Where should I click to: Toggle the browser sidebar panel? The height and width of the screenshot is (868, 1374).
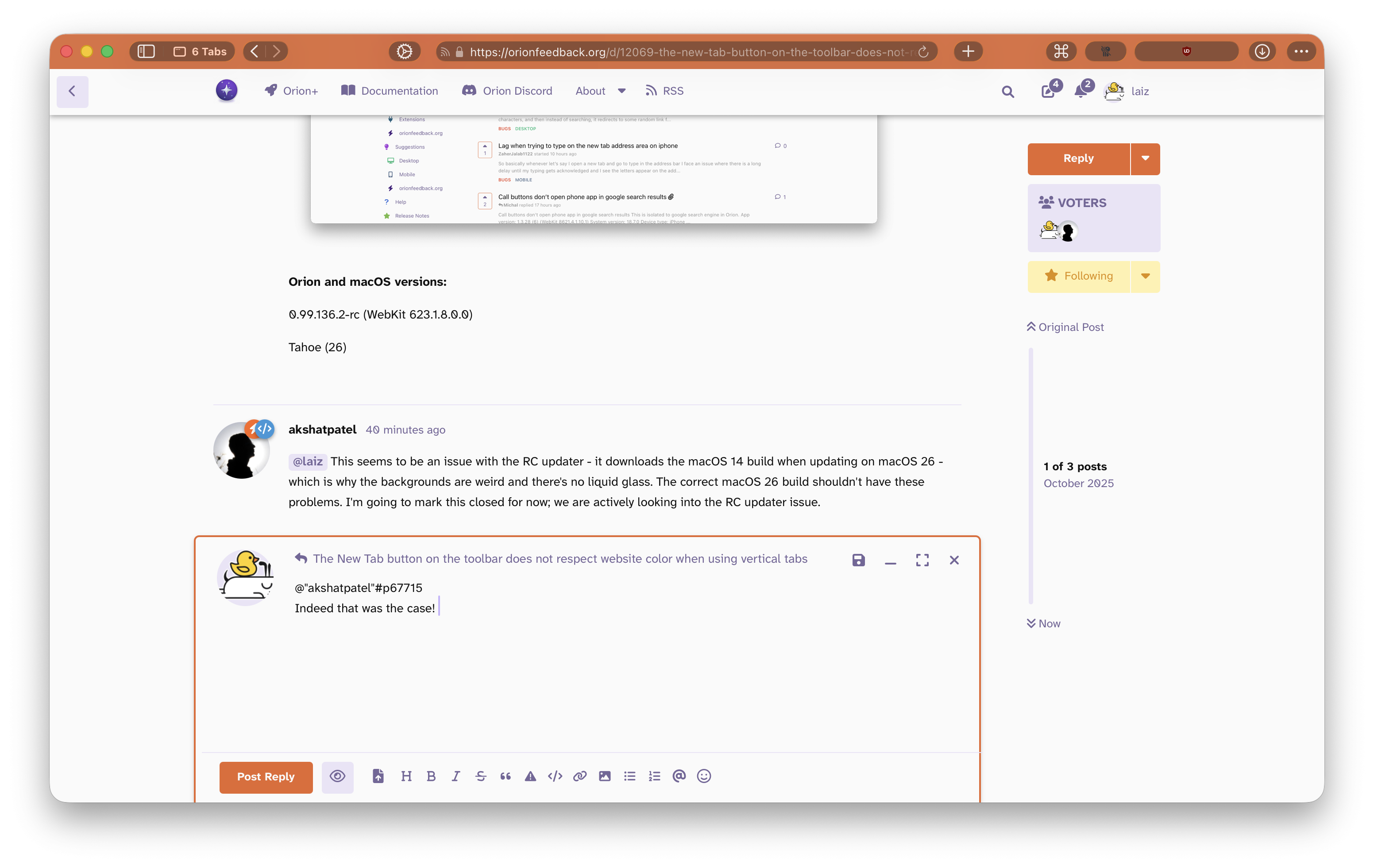(x=146, y=51)
